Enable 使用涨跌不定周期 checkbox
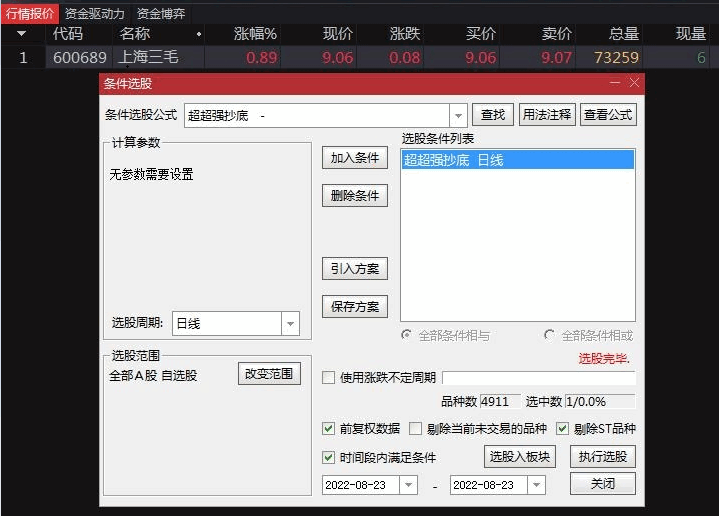This screenshot has width=719, height=516. click(x=328, y=377)
